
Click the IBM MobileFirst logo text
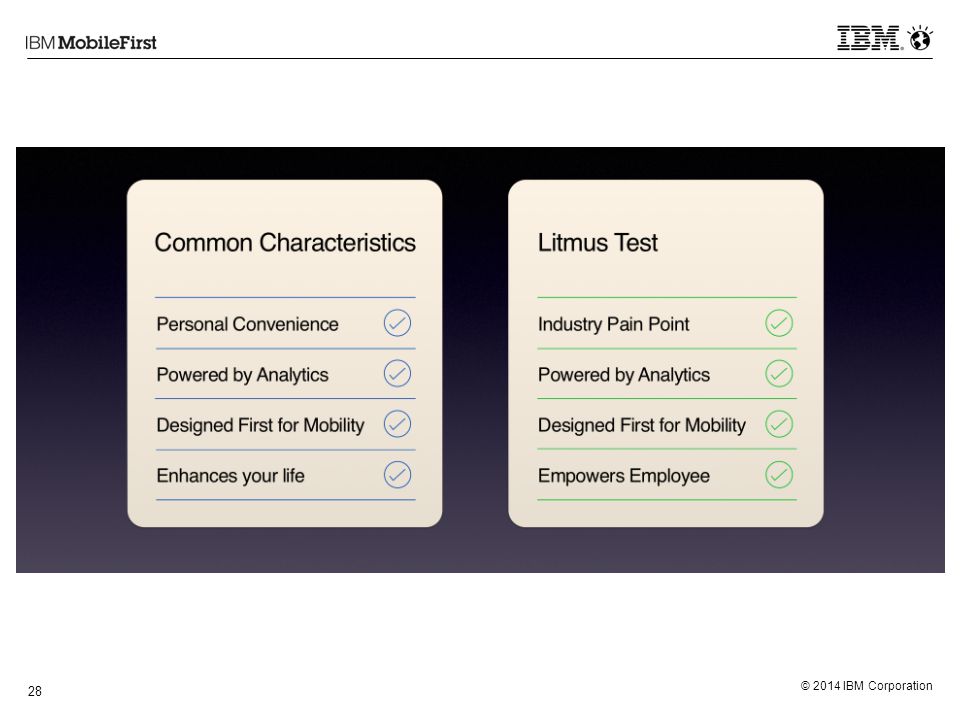click(91, 43)
